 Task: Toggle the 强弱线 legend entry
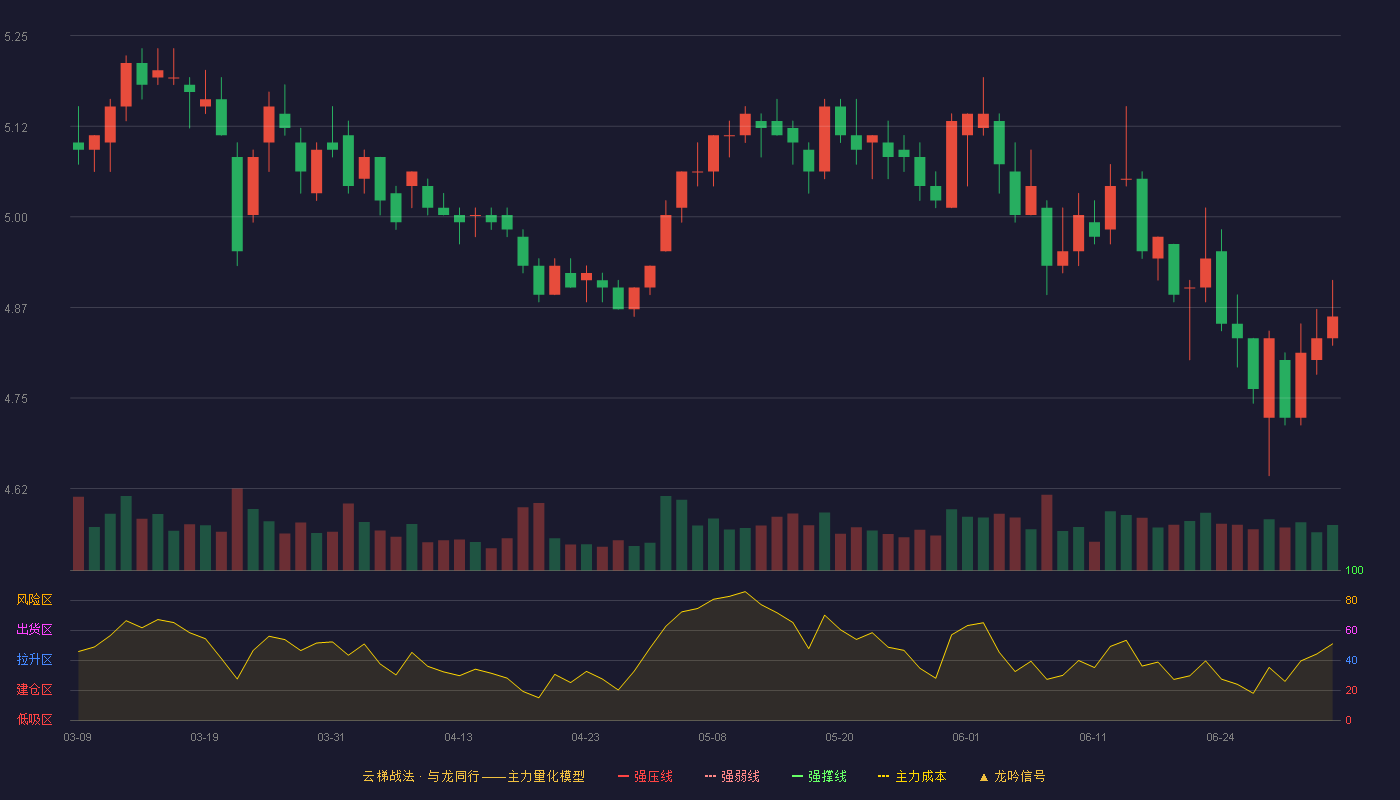pos(732,776)
